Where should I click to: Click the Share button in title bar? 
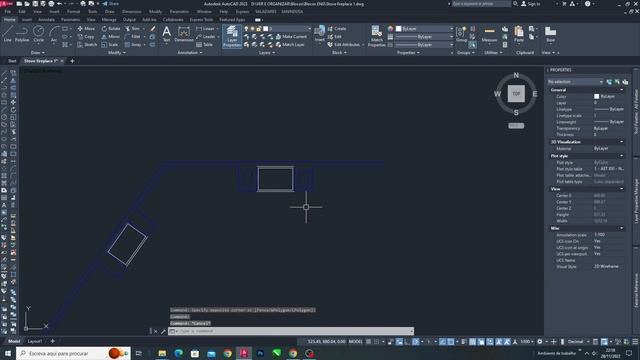[x=110, y=4]
